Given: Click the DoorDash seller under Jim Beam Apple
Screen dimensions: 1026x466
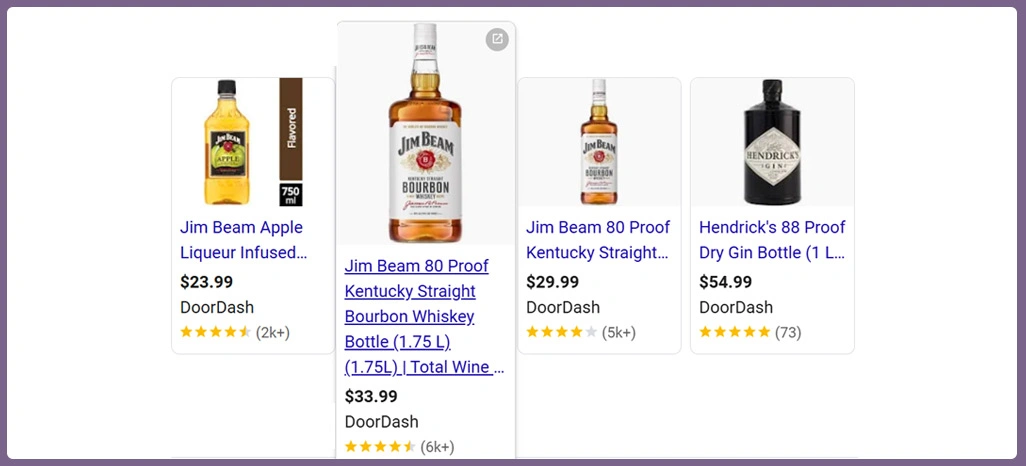Looking at the screenshot, I should pyautogui.click(x=217, y=307).
